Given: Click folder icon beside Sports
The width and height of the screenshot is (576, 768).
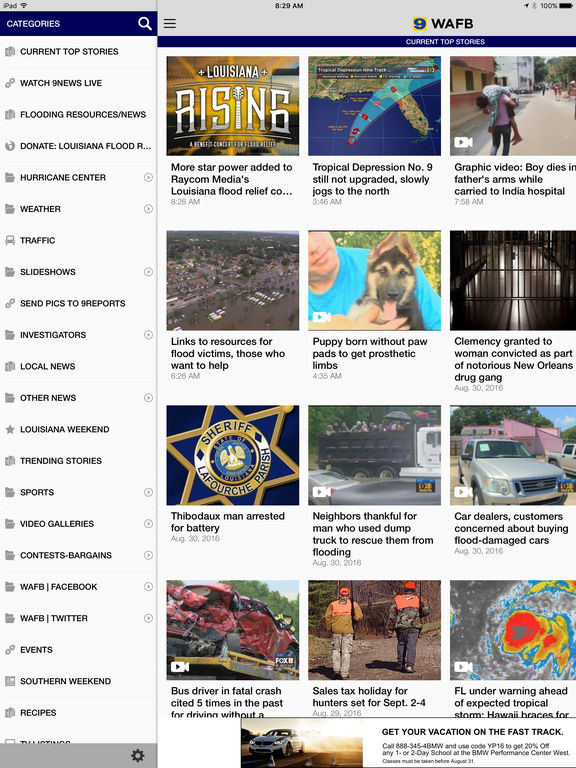Looking at the screenshot, I should click(10, 492).
